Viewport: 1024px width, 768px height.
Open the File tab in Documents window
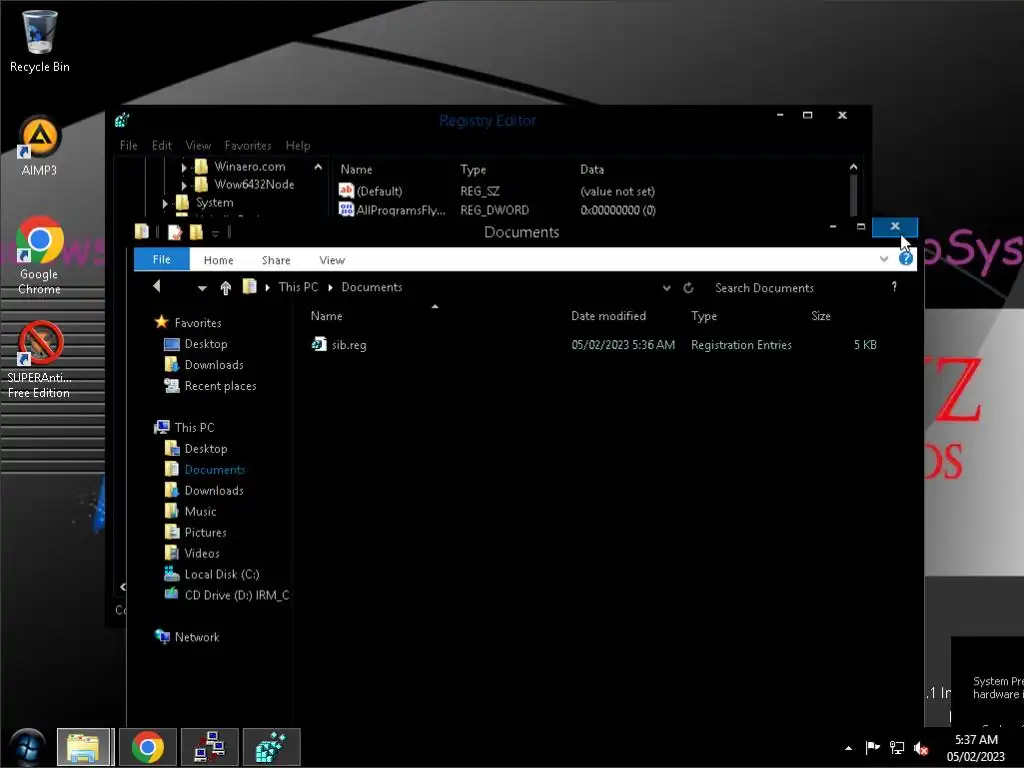click(161, 259)
